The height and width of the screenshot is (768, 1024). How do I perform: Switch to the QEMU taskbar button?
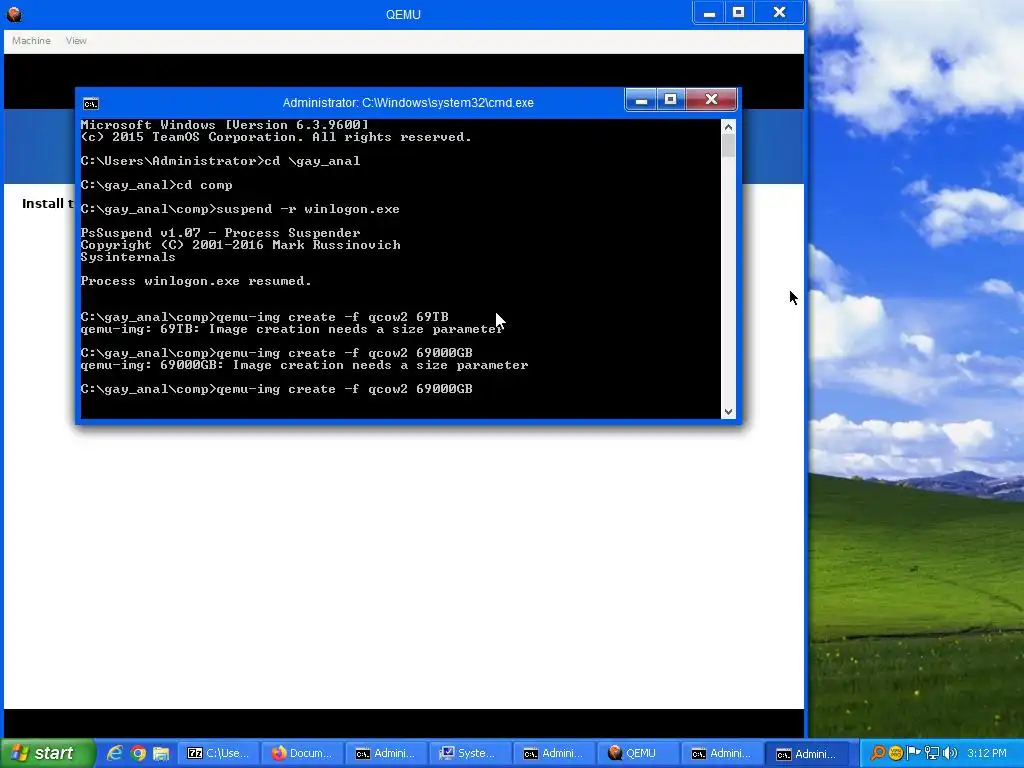coord(638,753)
